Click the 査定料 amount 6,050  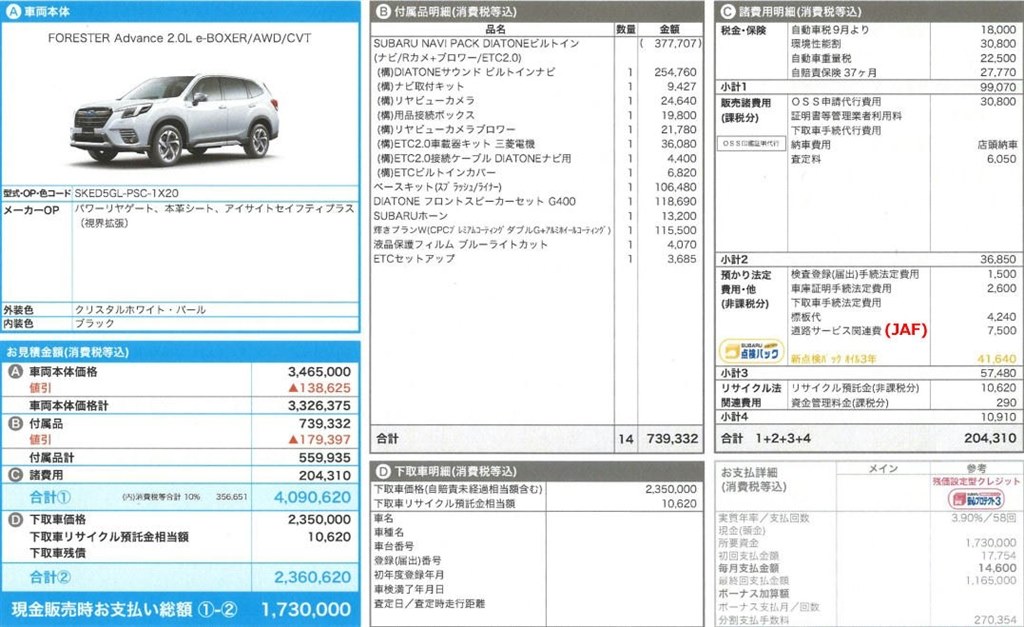(x=1002, y=159)
